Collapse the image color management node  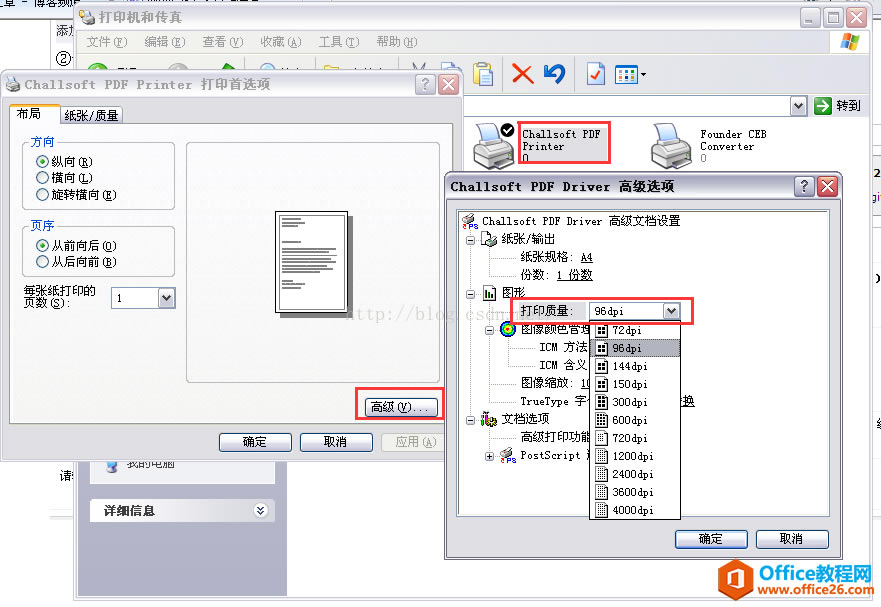pos(489,330)
